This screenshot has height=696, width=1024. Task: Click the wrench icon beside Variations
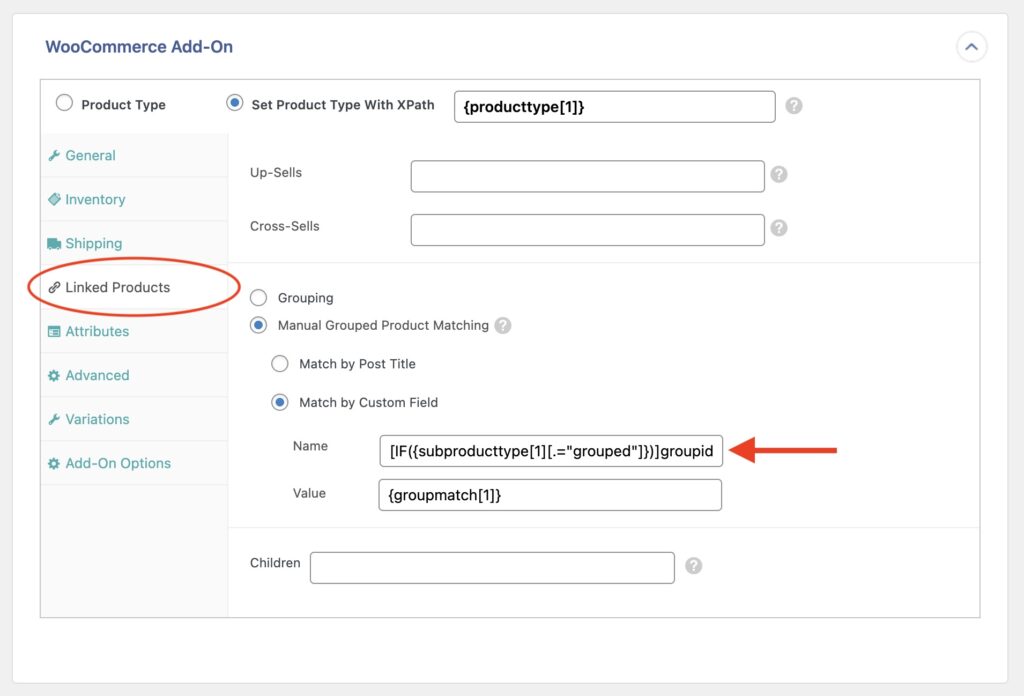click(56, 419)
